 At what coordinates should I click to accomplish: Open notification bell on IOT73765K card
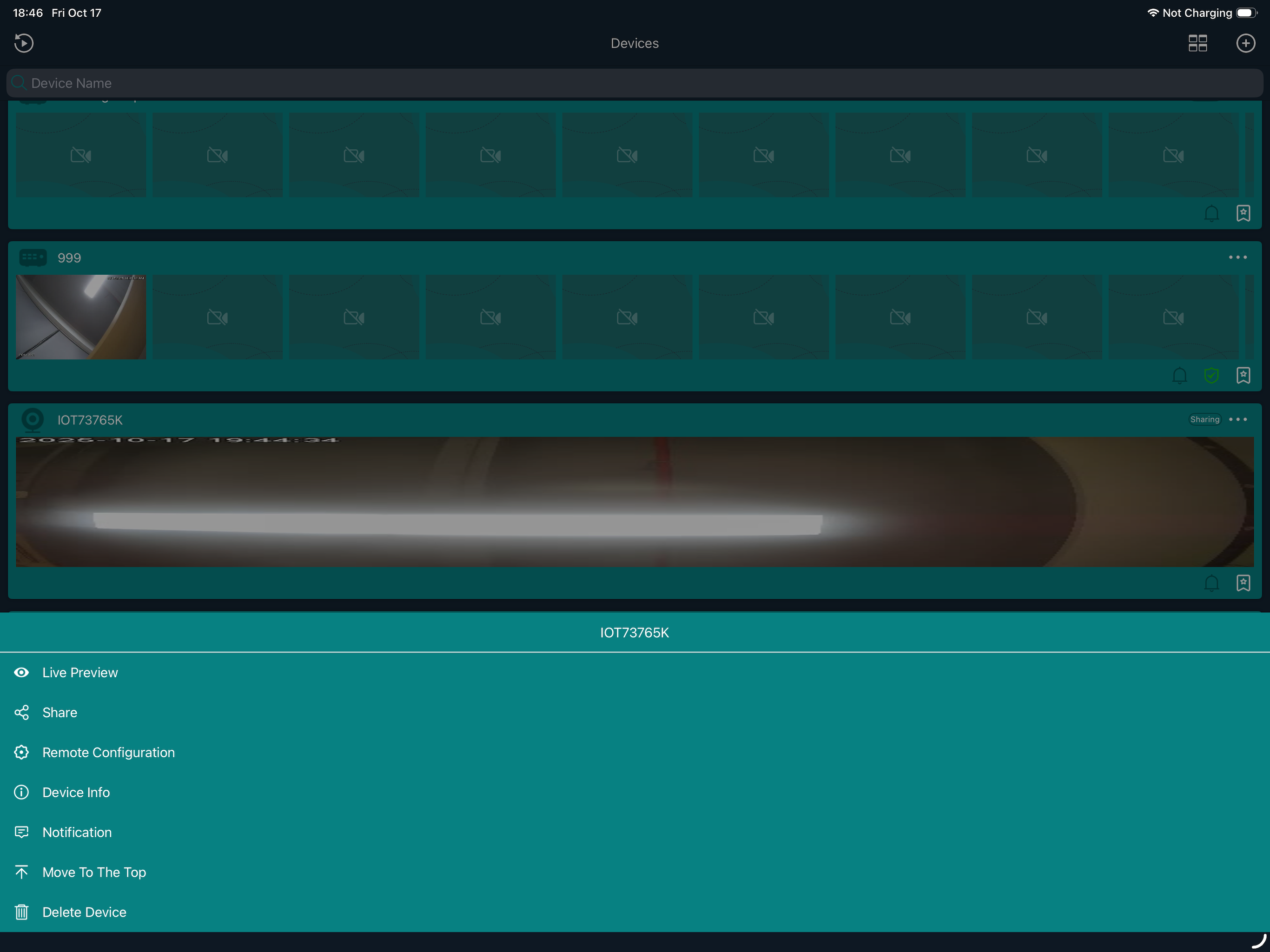pos(1211,583)
